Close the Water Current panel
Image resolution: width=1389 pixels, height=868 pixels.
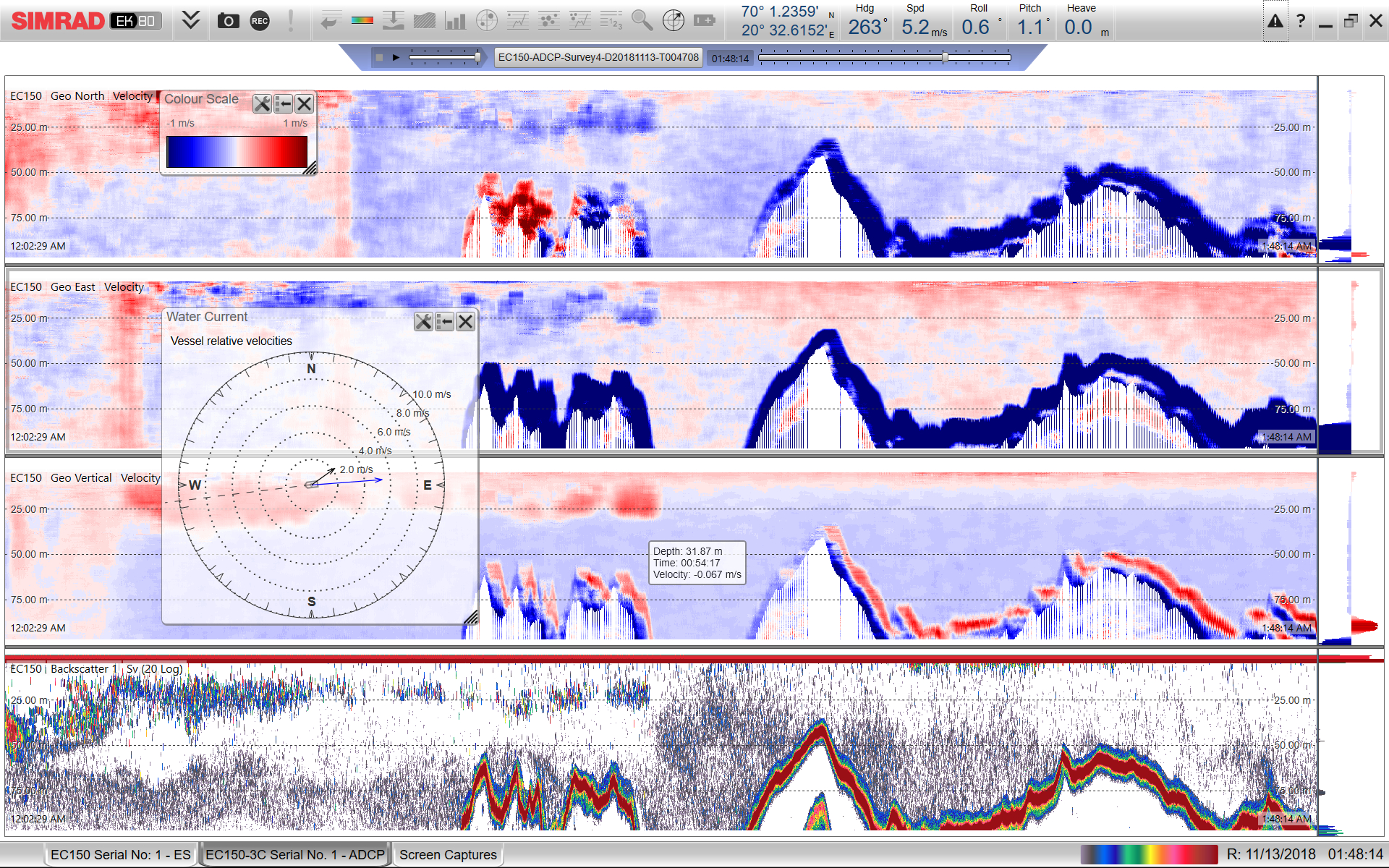click(x=465, y=322)
